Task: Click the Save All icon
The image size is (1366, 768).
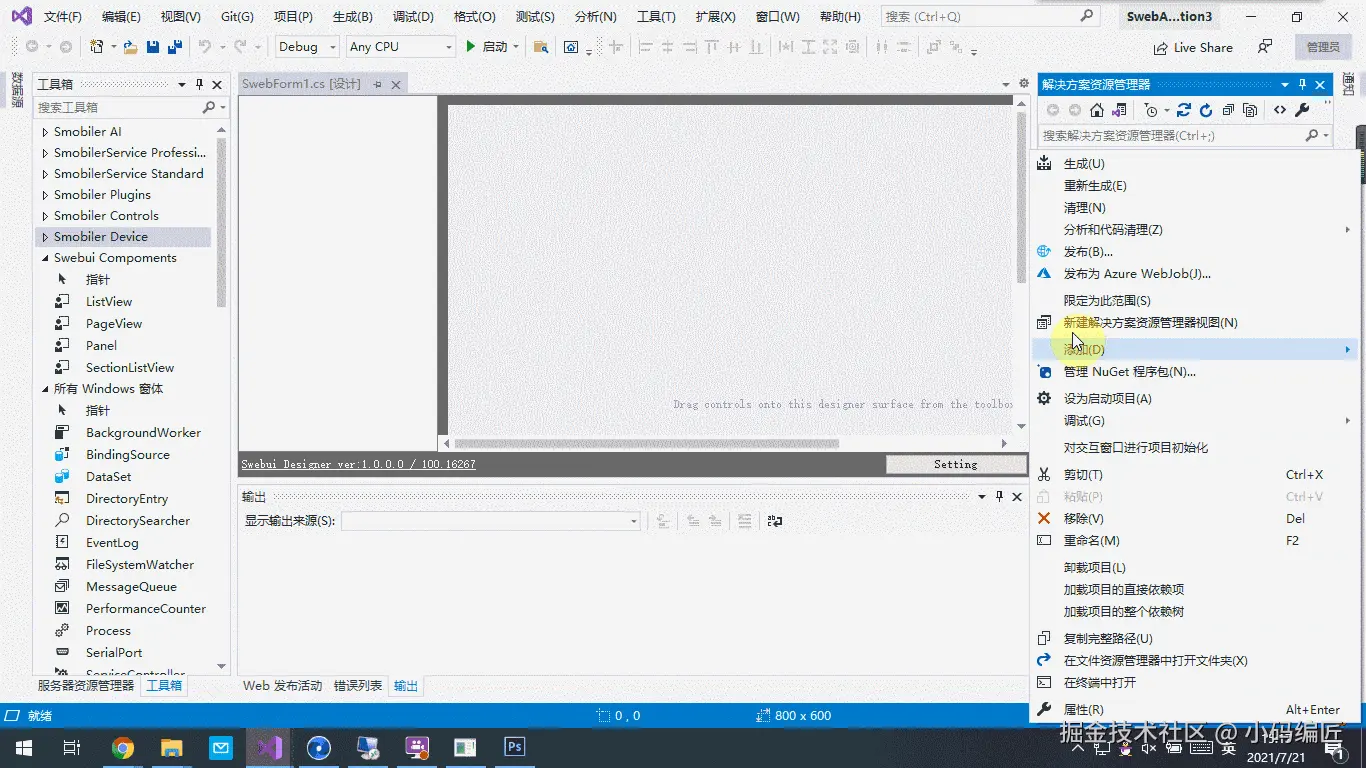Action: 174,47
